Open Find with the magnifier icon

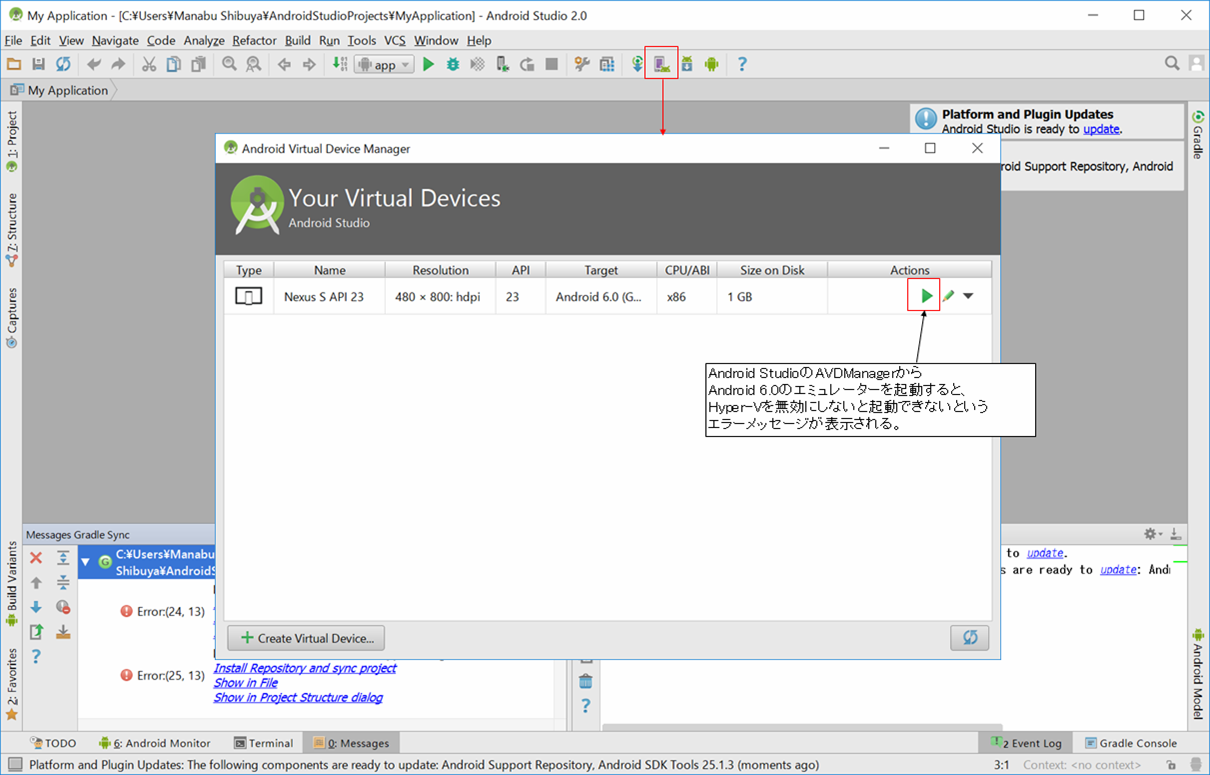pos(229,64)
